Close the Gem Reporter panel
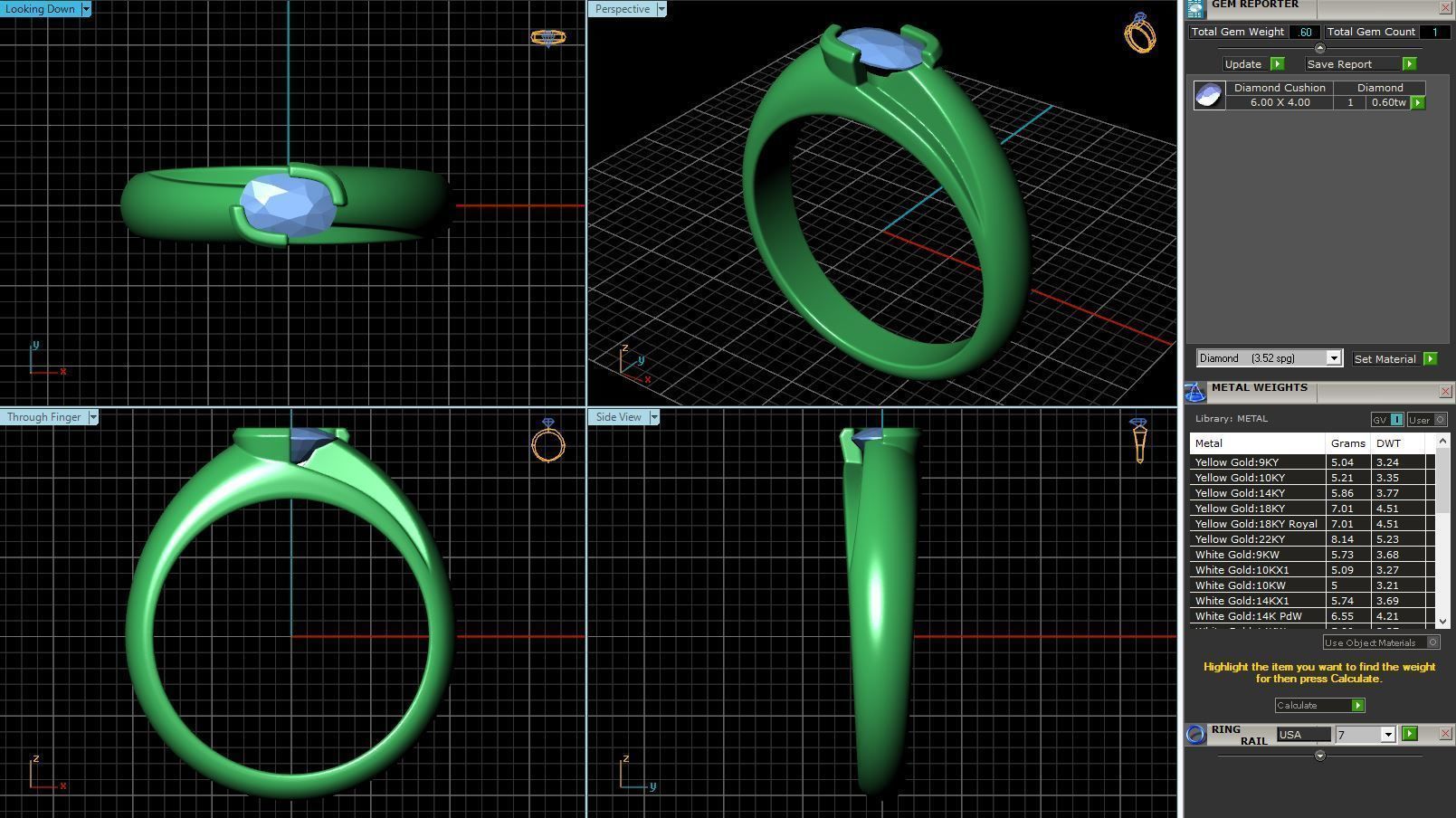 [1445, 8]
